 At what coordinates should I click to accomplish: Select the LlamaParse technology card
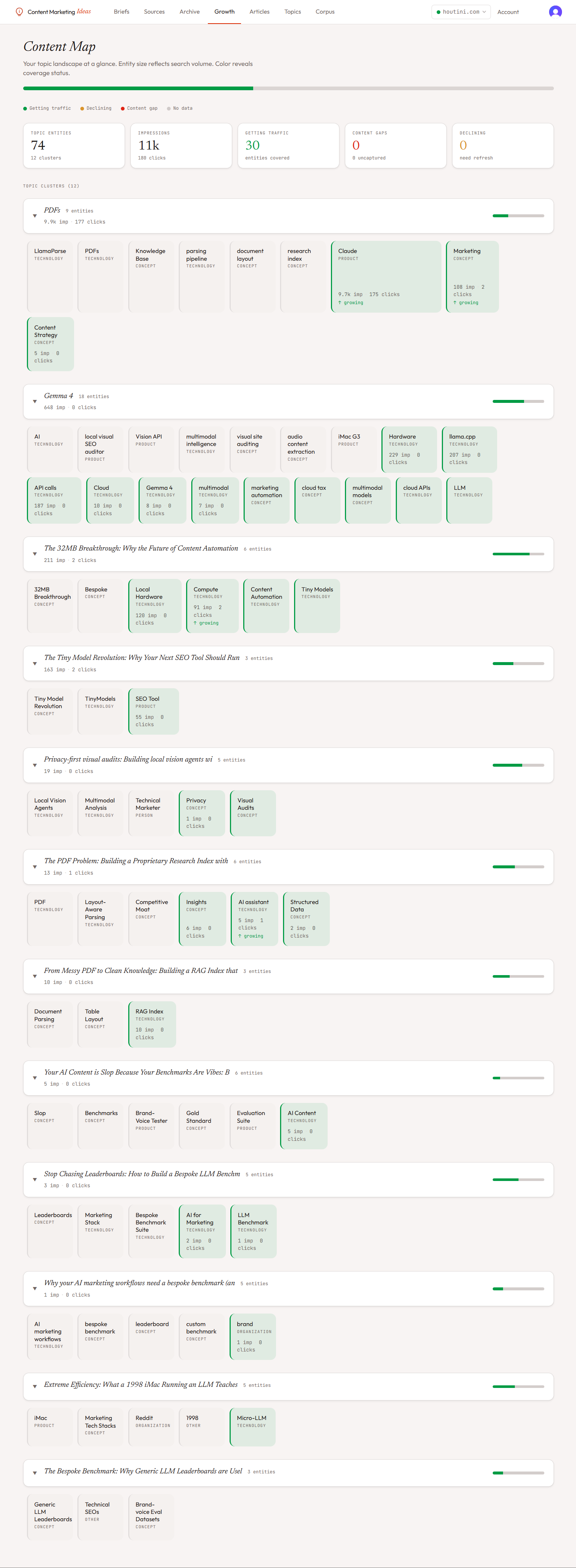(50, 276)
